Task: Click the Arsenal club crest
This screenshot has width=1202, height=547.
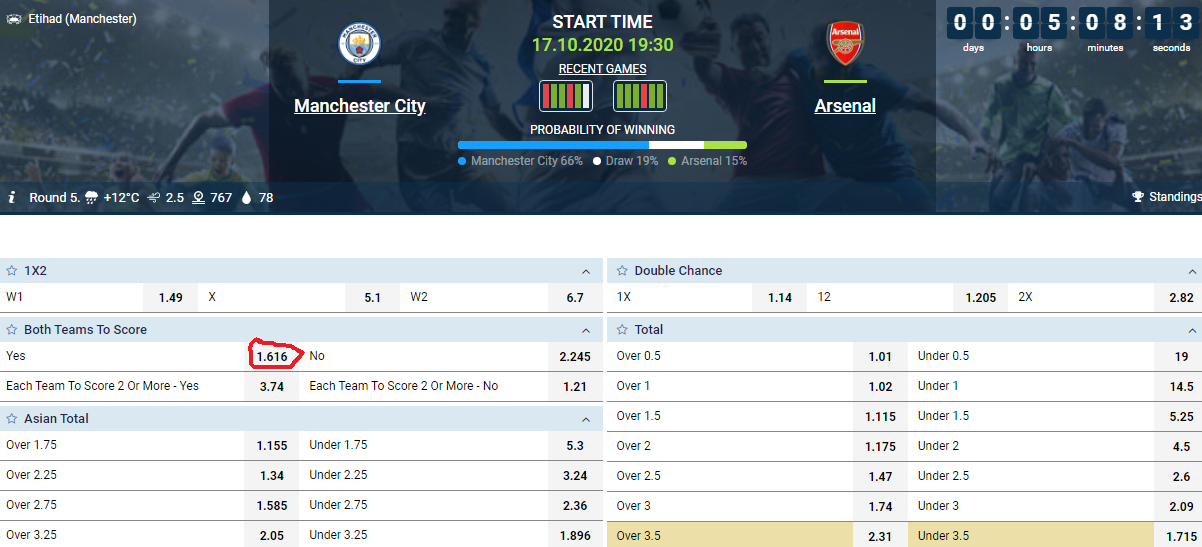Action: tap(845, 44)
